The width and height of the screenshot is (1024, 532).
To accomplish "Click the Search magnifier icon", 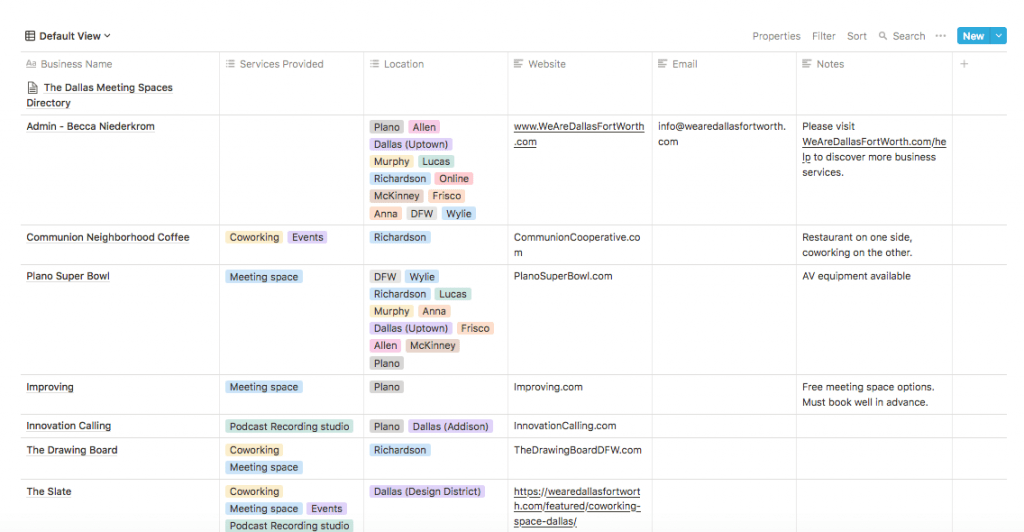I will click(x=883, y=36).
